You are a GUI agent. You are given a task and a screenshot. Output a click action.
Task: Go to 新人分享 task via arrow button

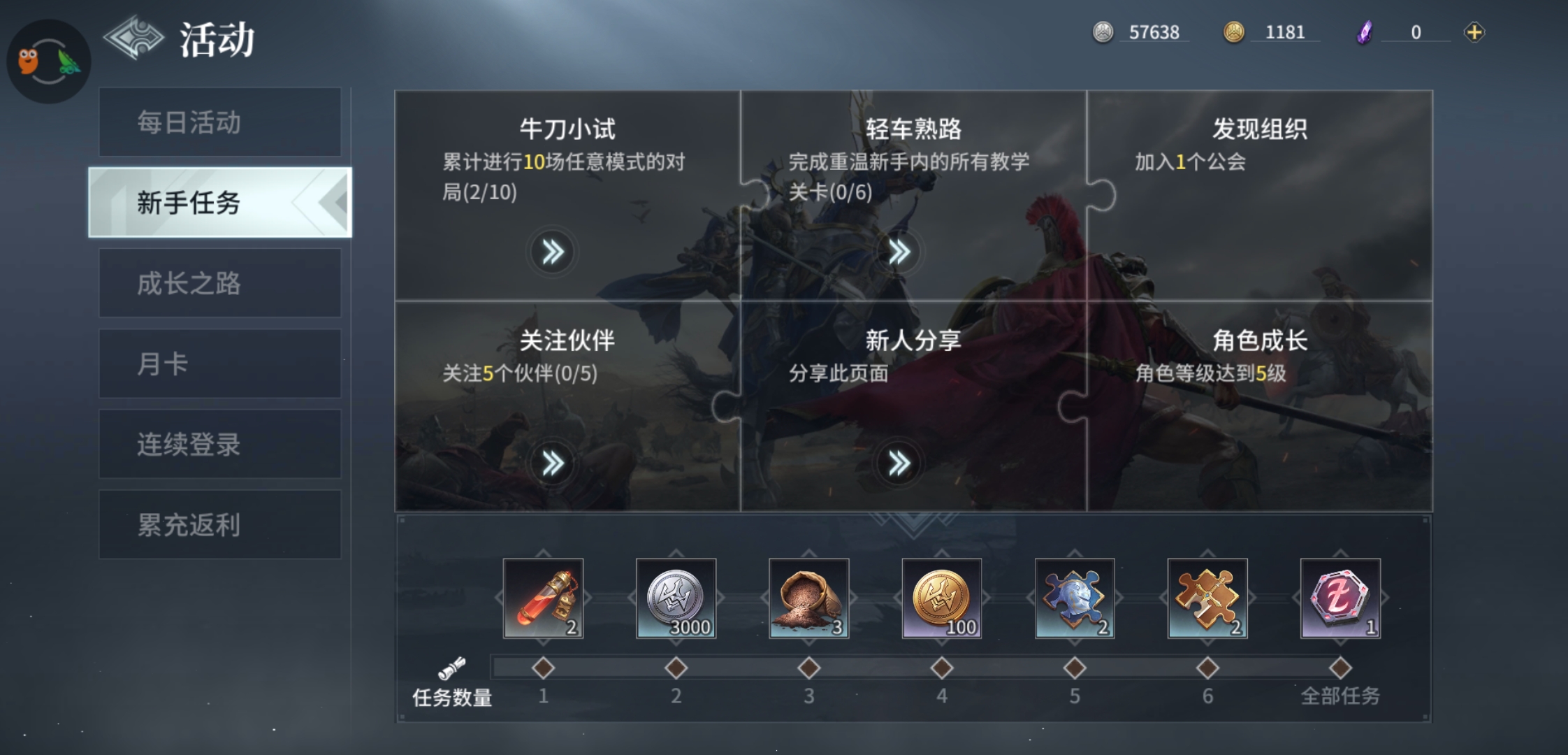click(x=899, y=463)
